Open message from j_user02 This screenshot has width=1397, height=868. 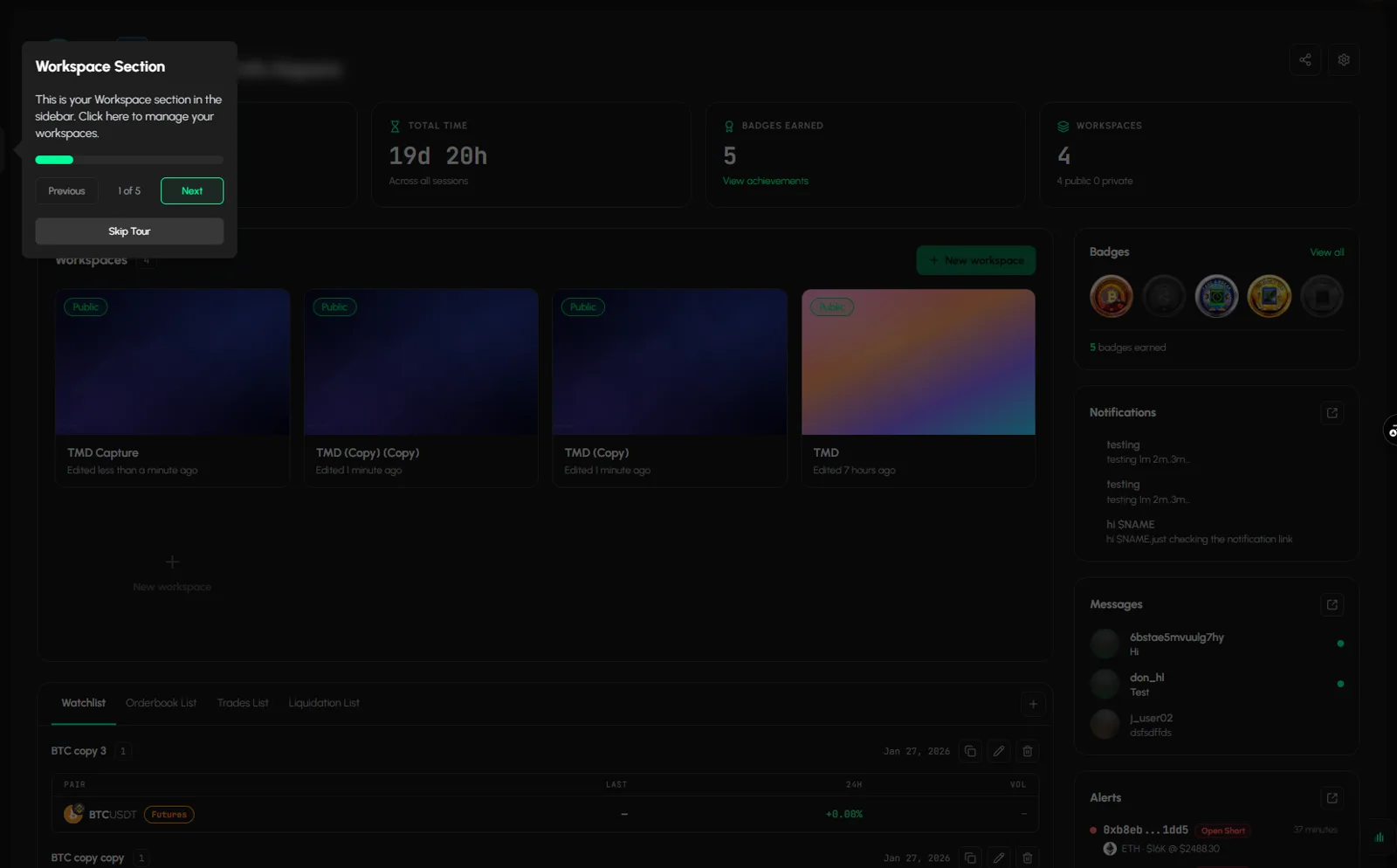[x=1216, y=725]
